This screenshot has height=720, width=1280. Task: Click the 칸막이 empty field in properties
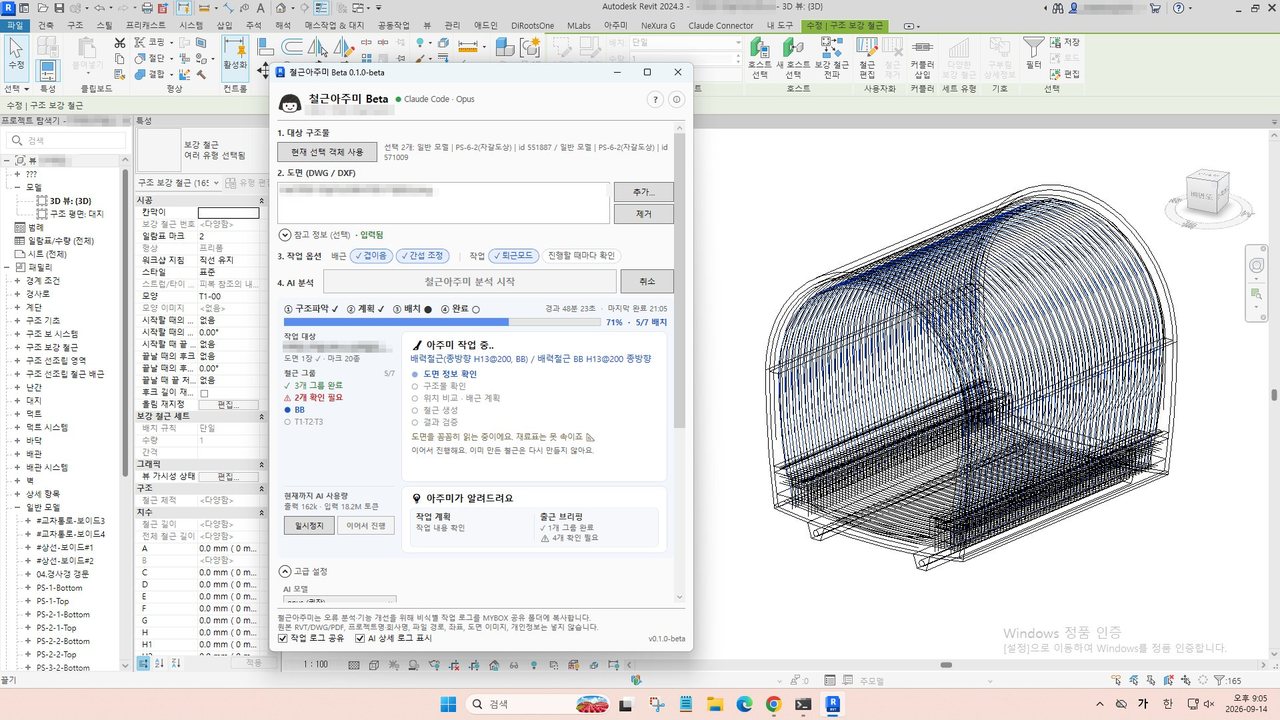[228, 212]
